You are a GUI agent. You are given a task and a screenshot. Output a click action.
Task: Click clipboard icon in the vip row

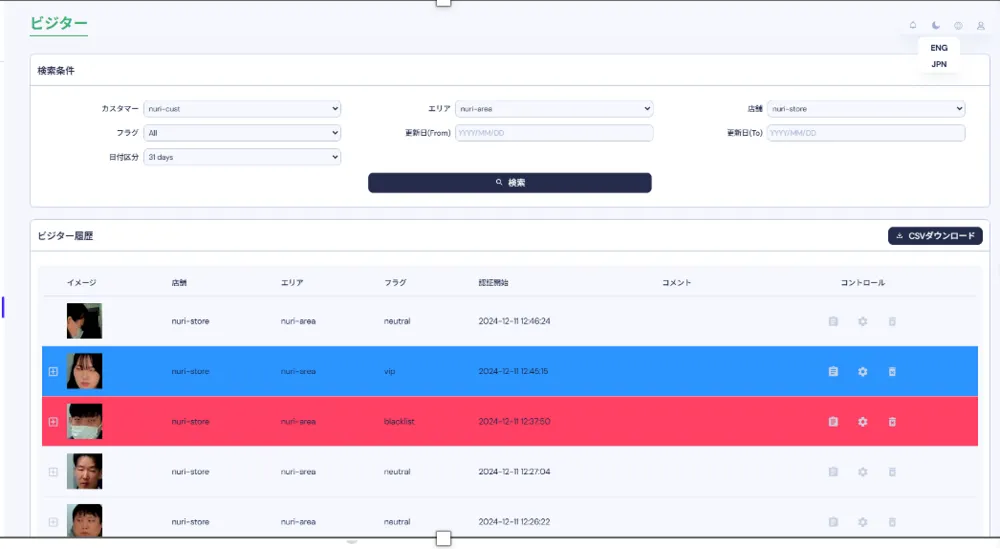click(833, 372)
